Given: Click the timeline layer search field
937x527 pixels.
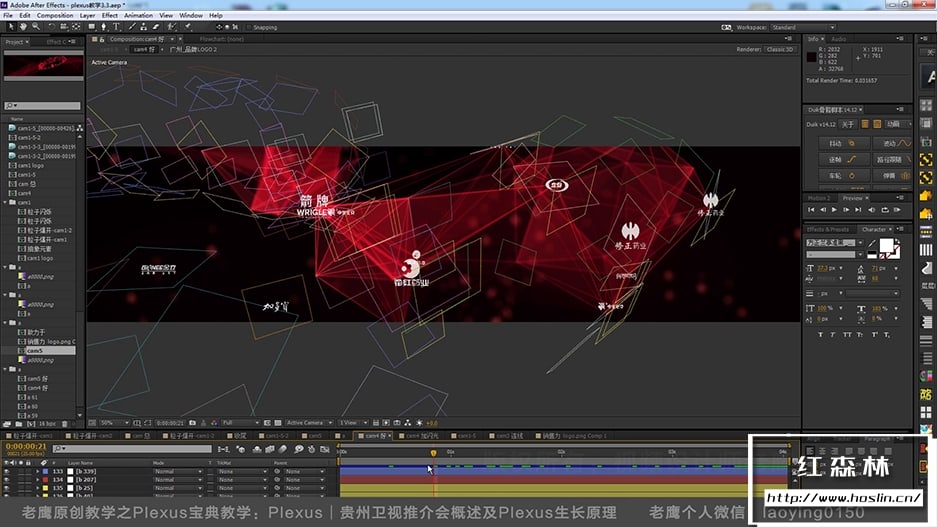Looking at the screenshot, I should (132, 449).
